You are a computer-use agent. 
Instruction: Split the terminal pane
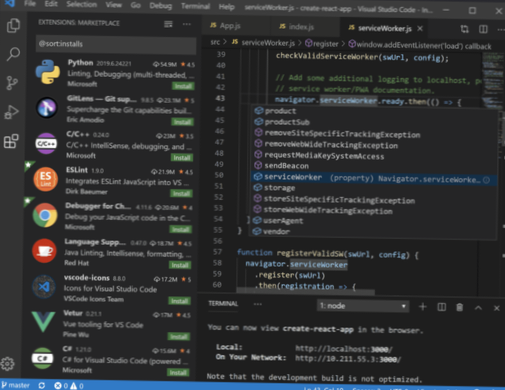441,307
